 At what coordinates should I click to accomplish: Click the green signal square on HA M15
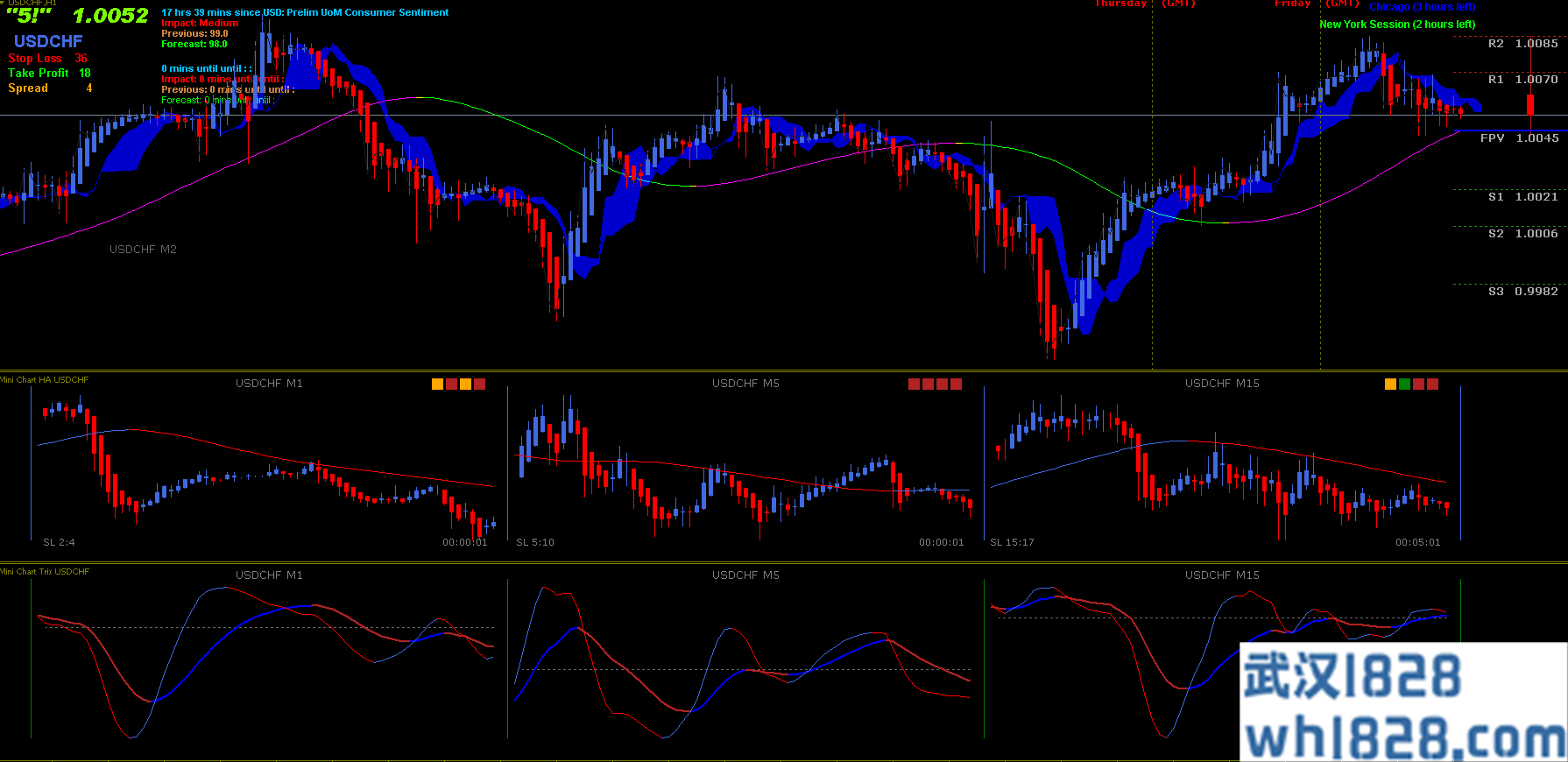pos(1404,384)
